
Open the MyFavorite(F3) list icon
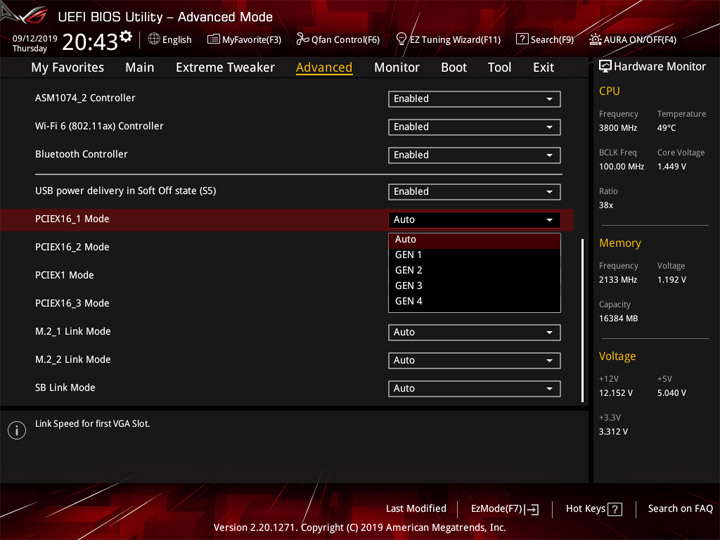pos(213,39)
